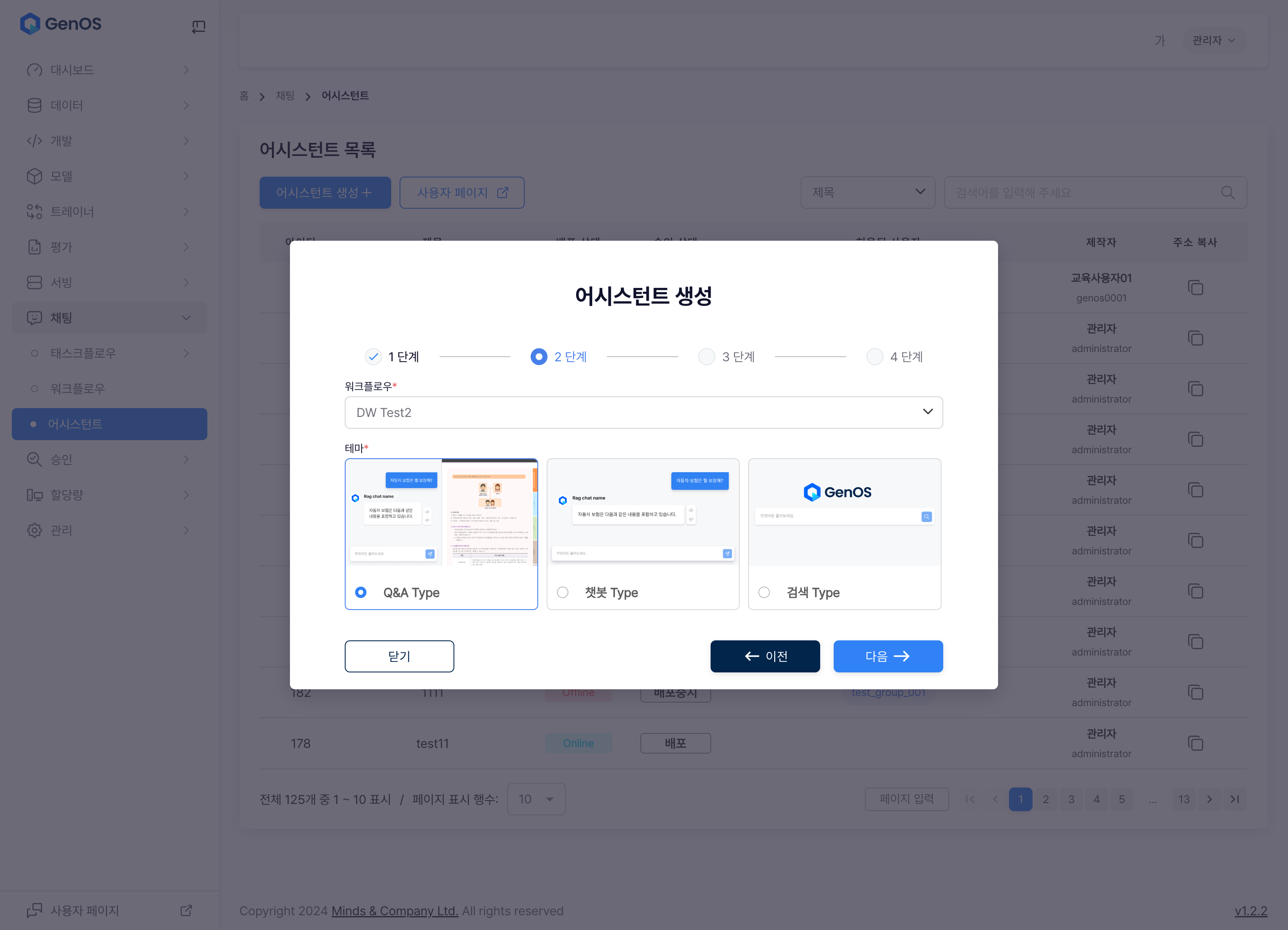Click the 다음 button to proceed
The image size is (1288, 930).
887,656
